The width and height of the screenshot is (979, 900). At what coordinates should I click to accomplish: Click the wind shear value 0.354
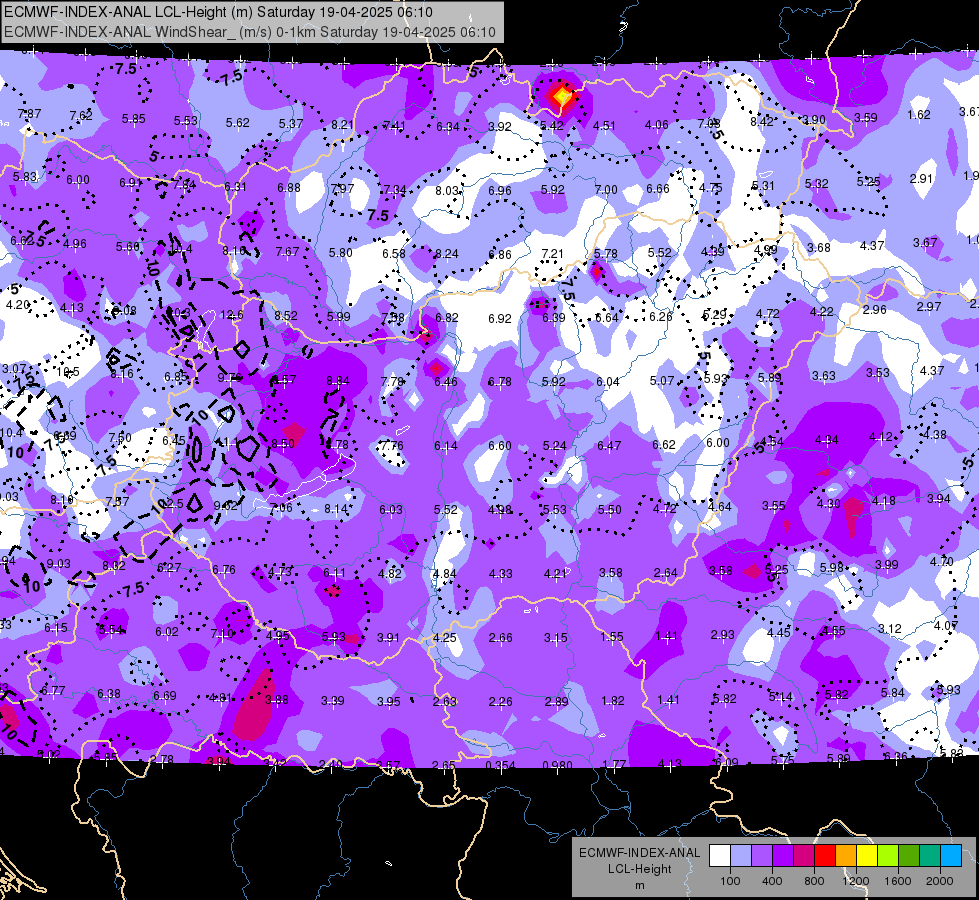[x=501, y=765]
